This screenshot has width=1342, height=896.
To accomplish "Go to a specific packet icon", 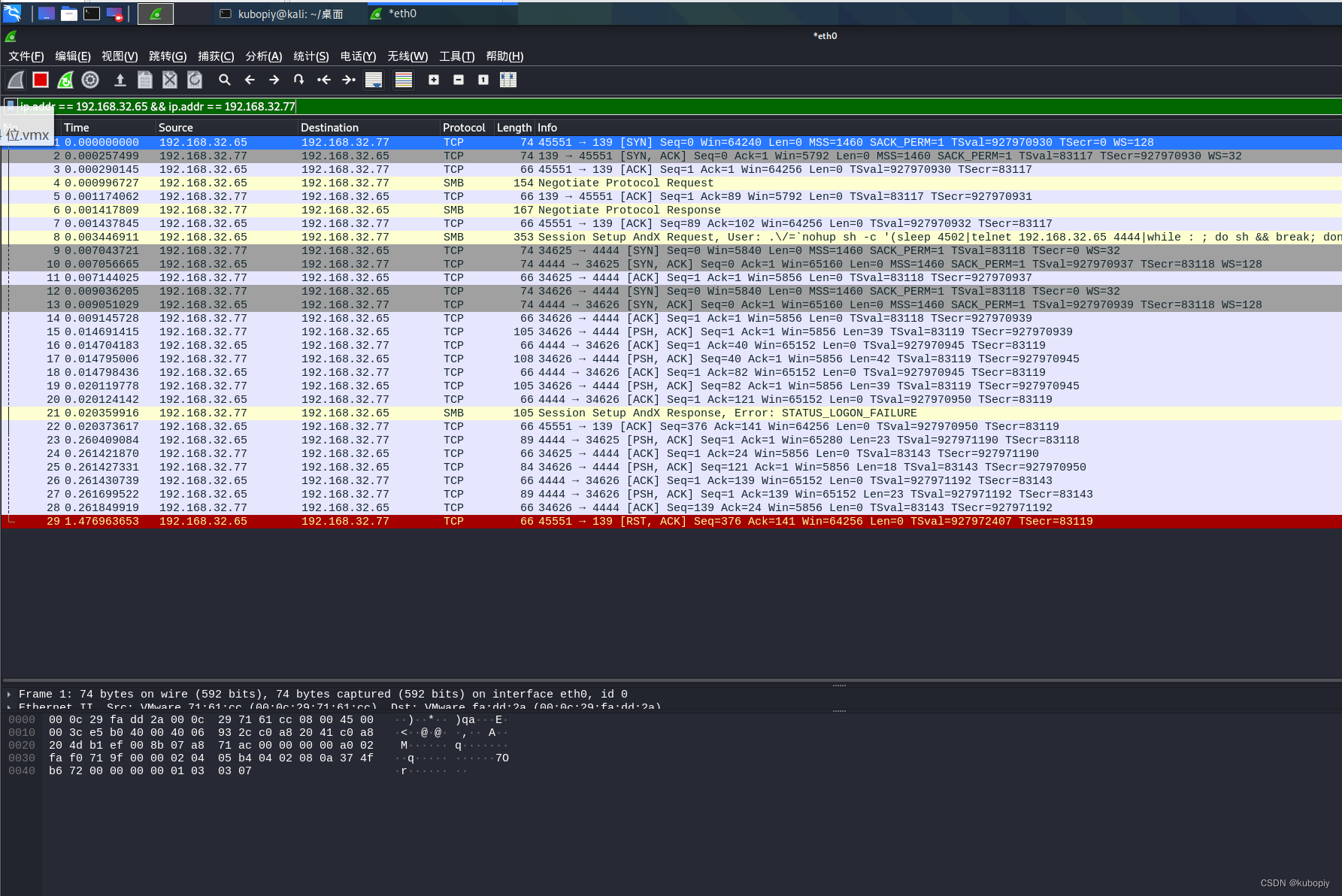I will click(299, 80).
